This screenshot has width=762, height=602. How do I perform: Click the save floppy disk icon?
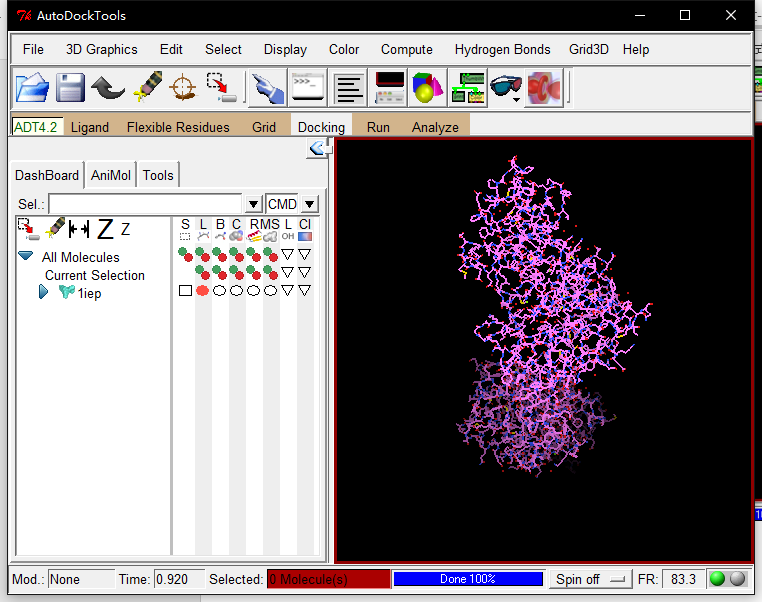click(x=70, y=88)
